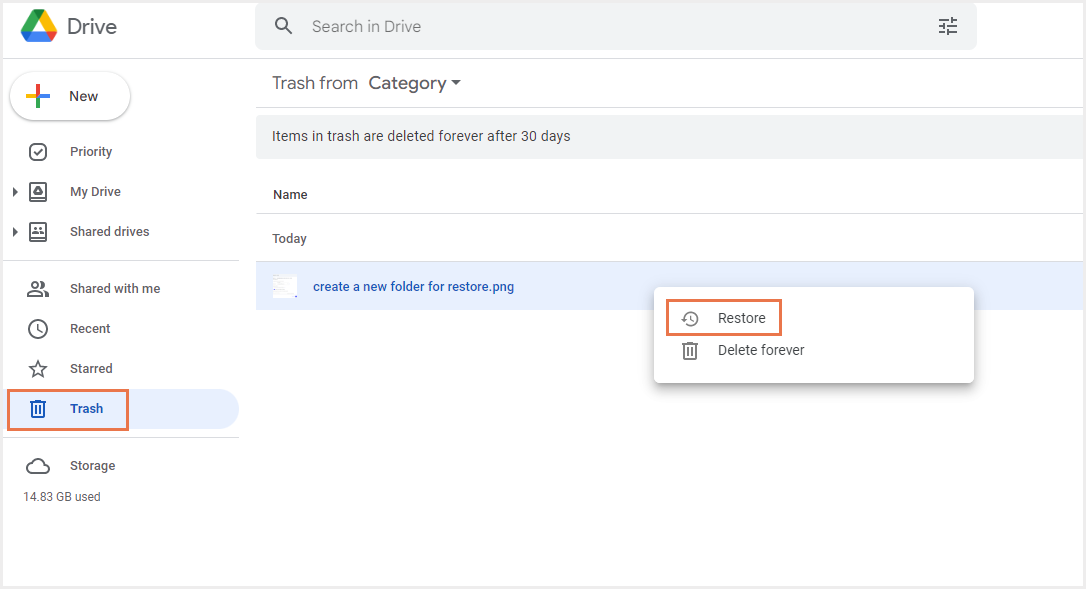Open search options filter icon
The image size is (1086, 589).
[x=947, y=26]
